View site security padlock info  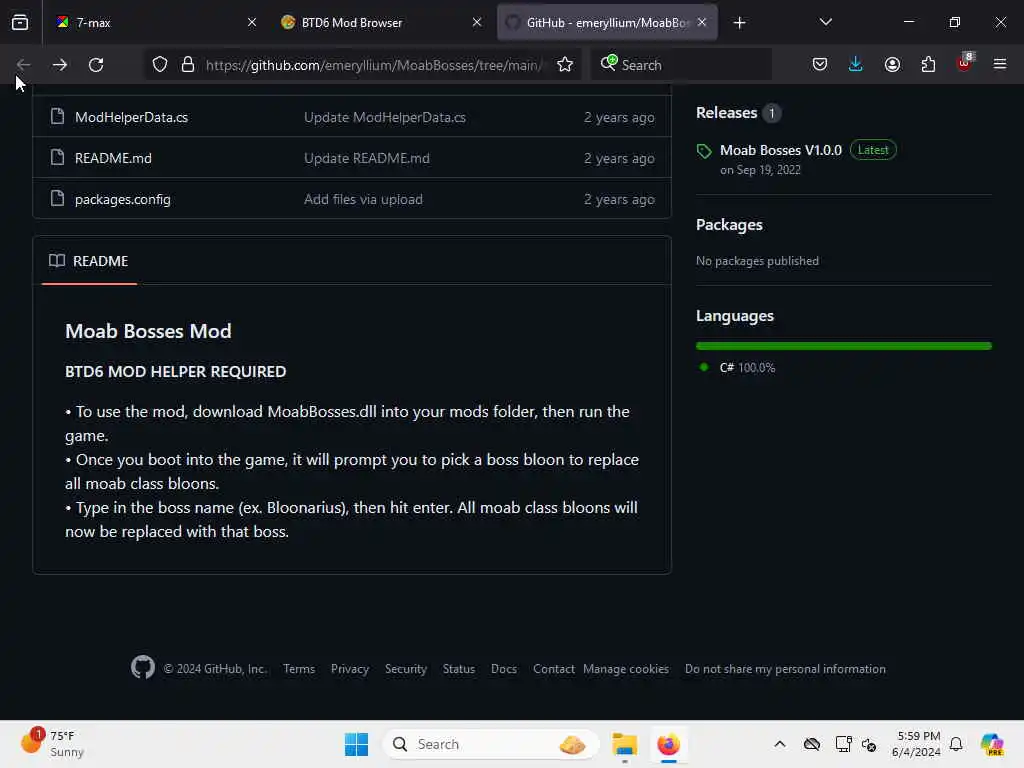pyautogui.click(x=188, y=65)
